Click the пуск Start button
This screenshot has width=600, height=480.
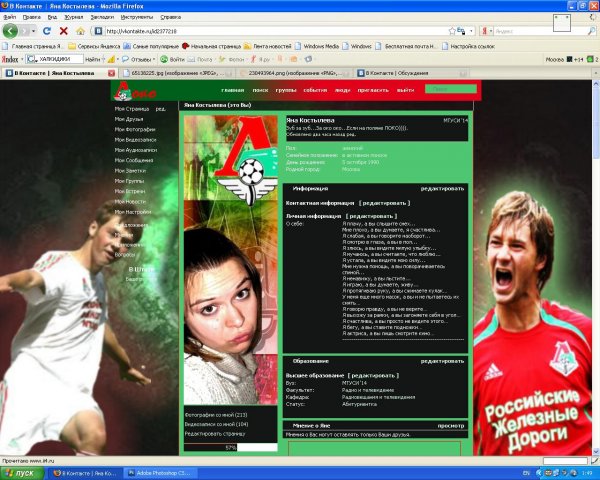point(22,473)
